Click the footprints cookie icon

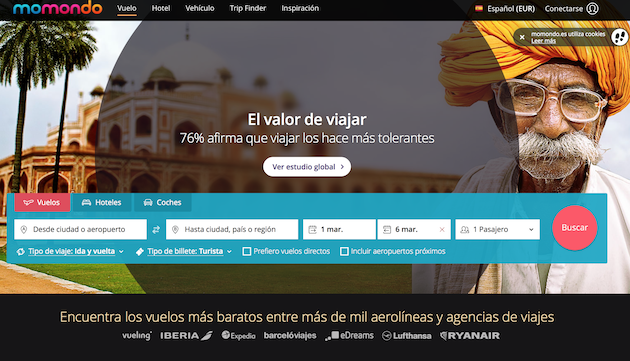point(620,37)
